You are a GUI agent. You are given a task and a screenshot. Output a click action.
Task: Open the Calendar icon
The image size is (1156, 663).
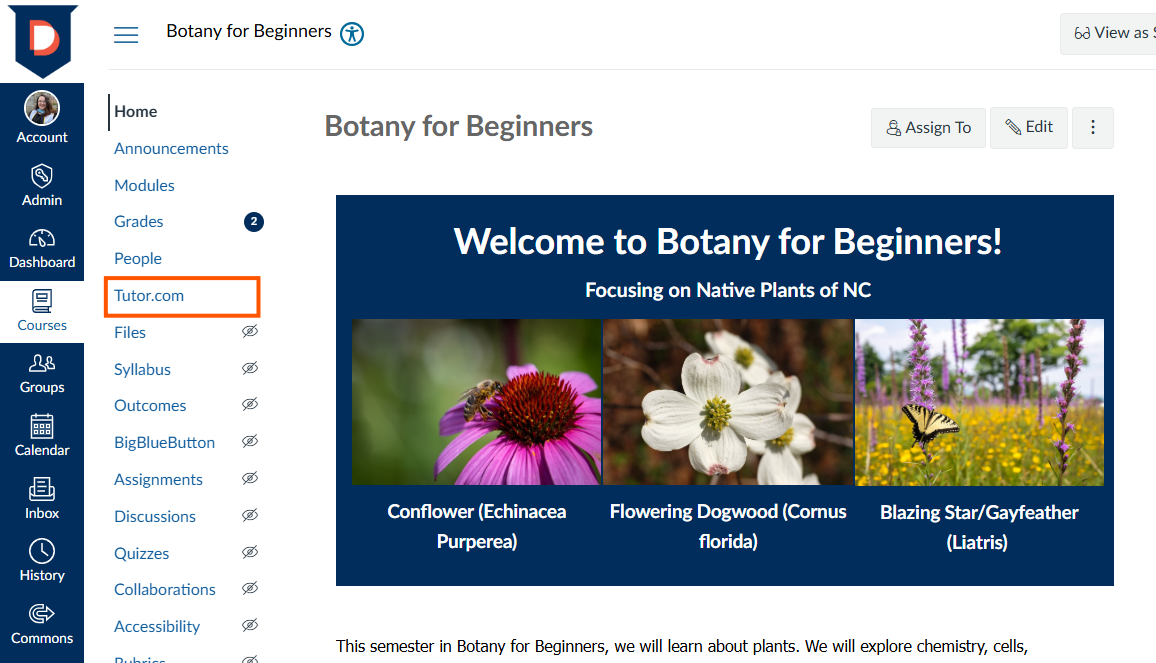[x=42, y=426]
